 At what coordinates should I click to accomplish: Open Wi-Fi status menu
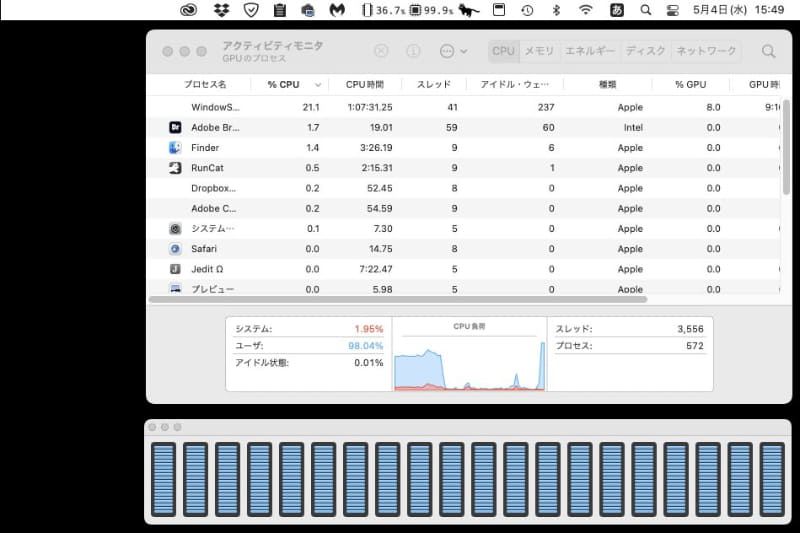point(586,10)
